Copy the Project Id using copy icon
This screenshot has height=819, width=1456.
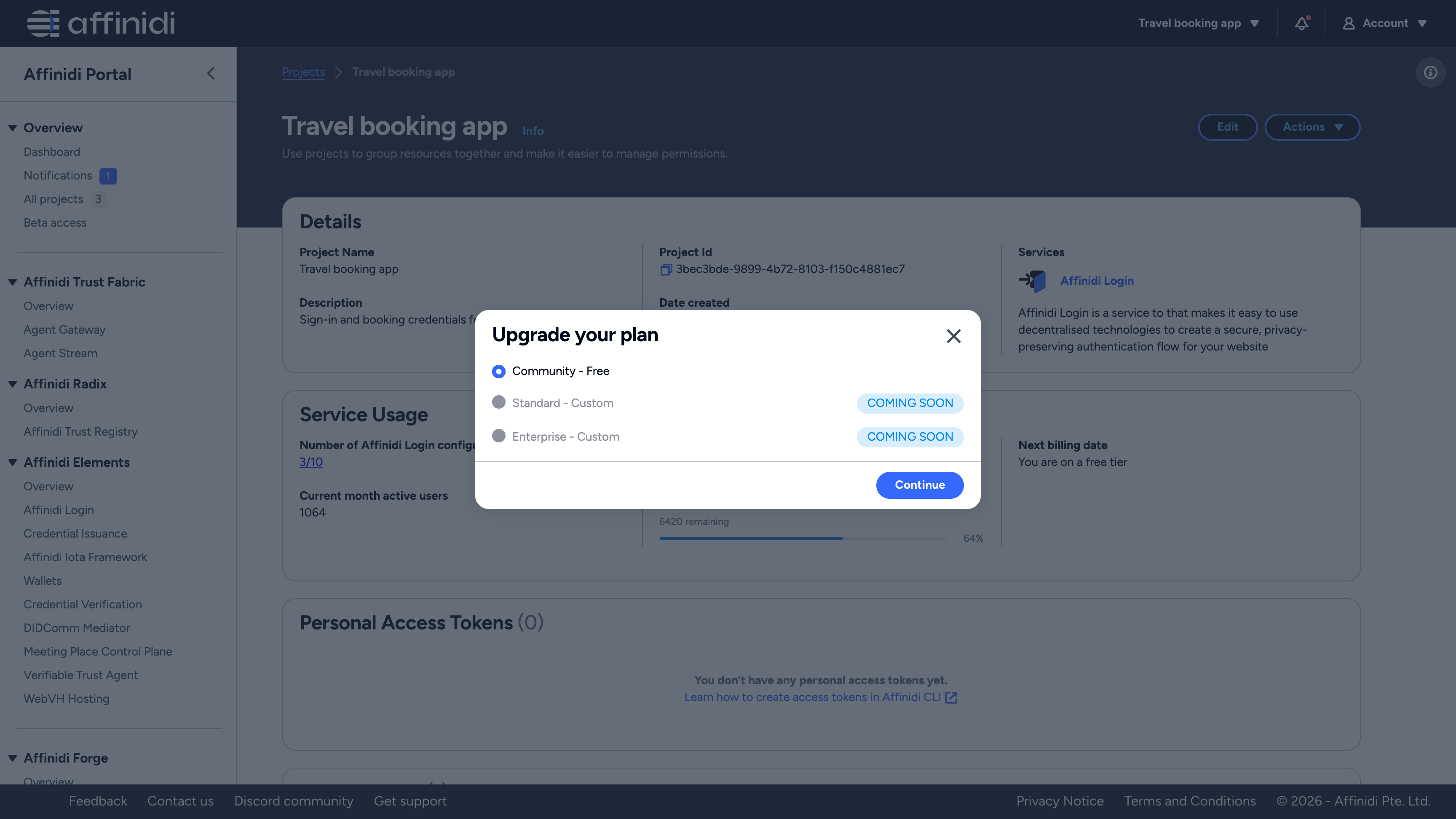pyautogui.click(x=666, y=270)
